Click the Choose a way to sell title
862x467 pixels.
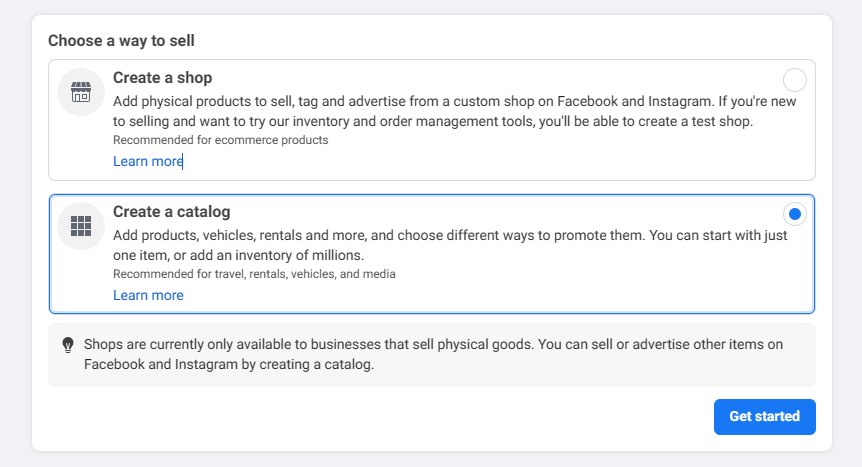point(121,41)
